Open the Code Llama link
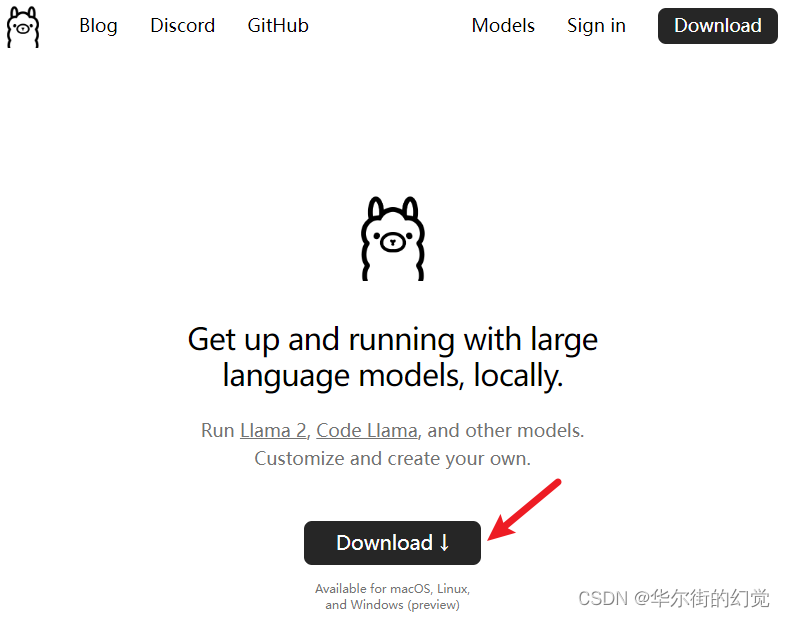 click(367, 431)
